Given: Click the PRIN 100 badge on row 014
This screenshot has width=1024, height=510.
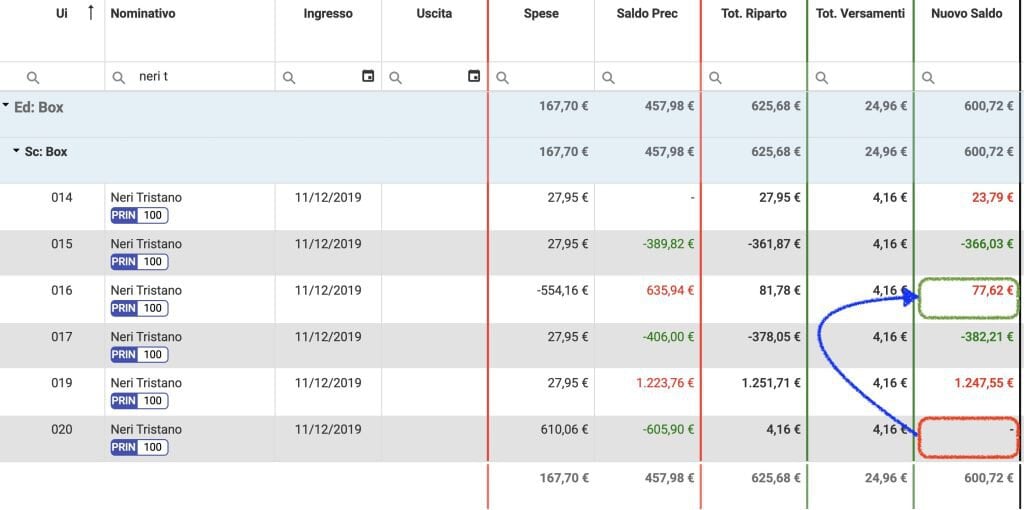Looking at the screenshot, I should [138, 216].
